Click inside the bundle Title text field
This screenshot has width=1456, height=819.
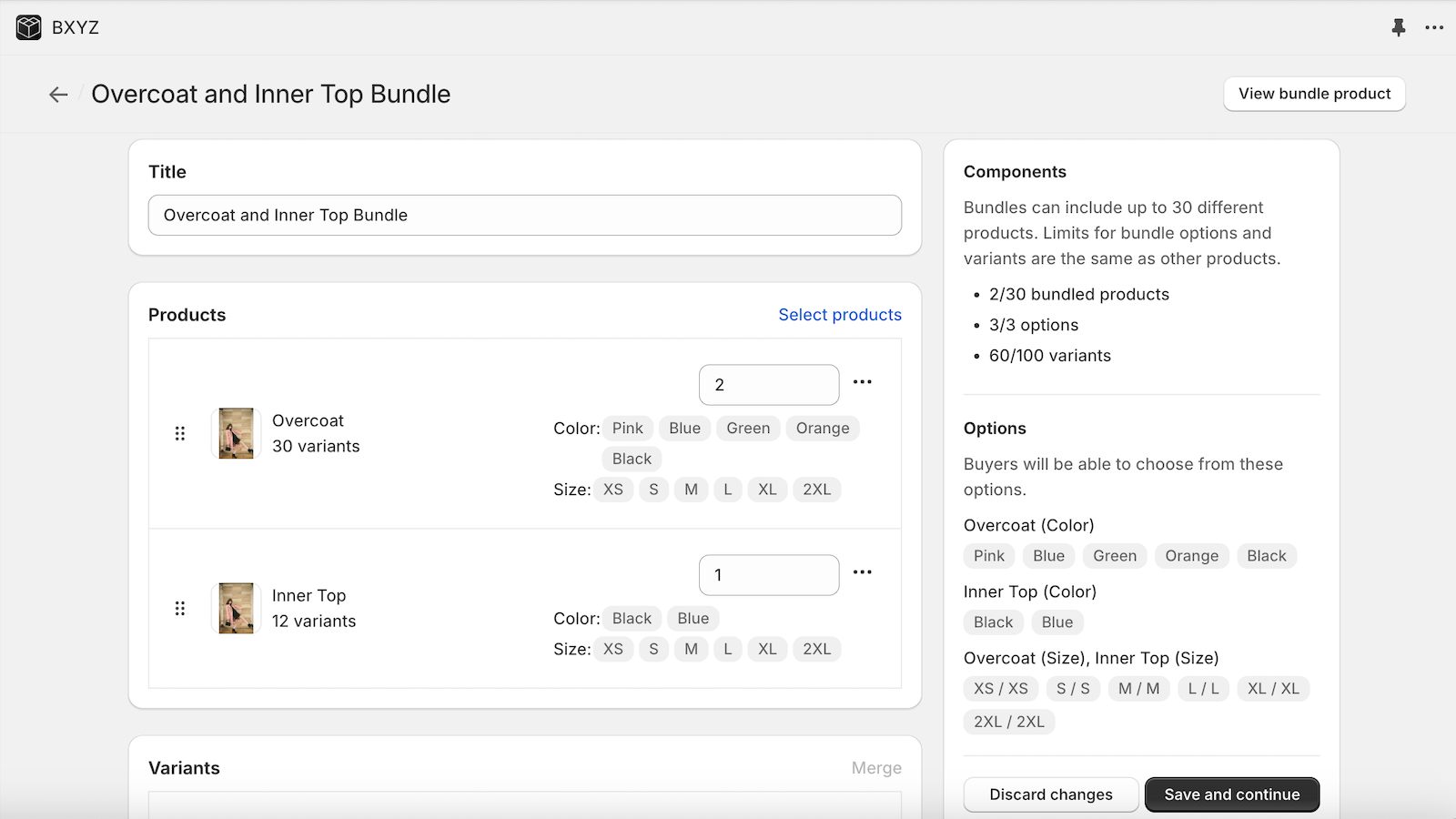pyautogui.click(x=525, y=215)
